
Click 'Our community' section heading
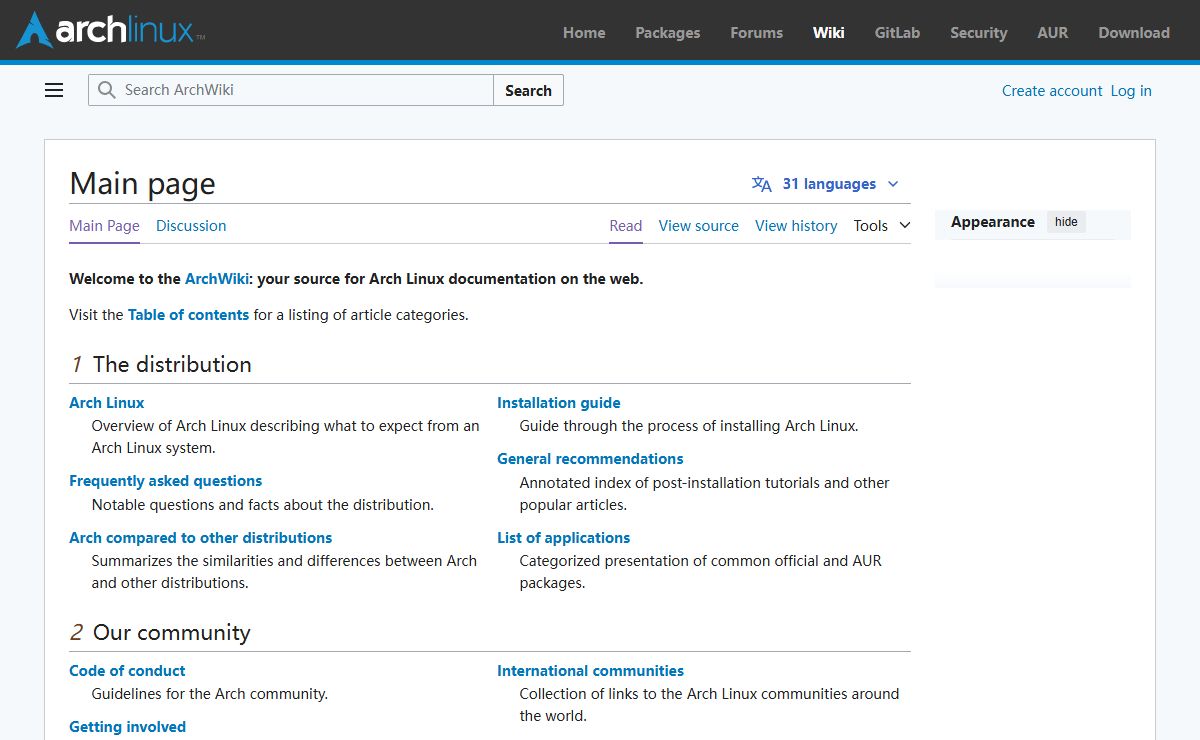click(171, 633)
